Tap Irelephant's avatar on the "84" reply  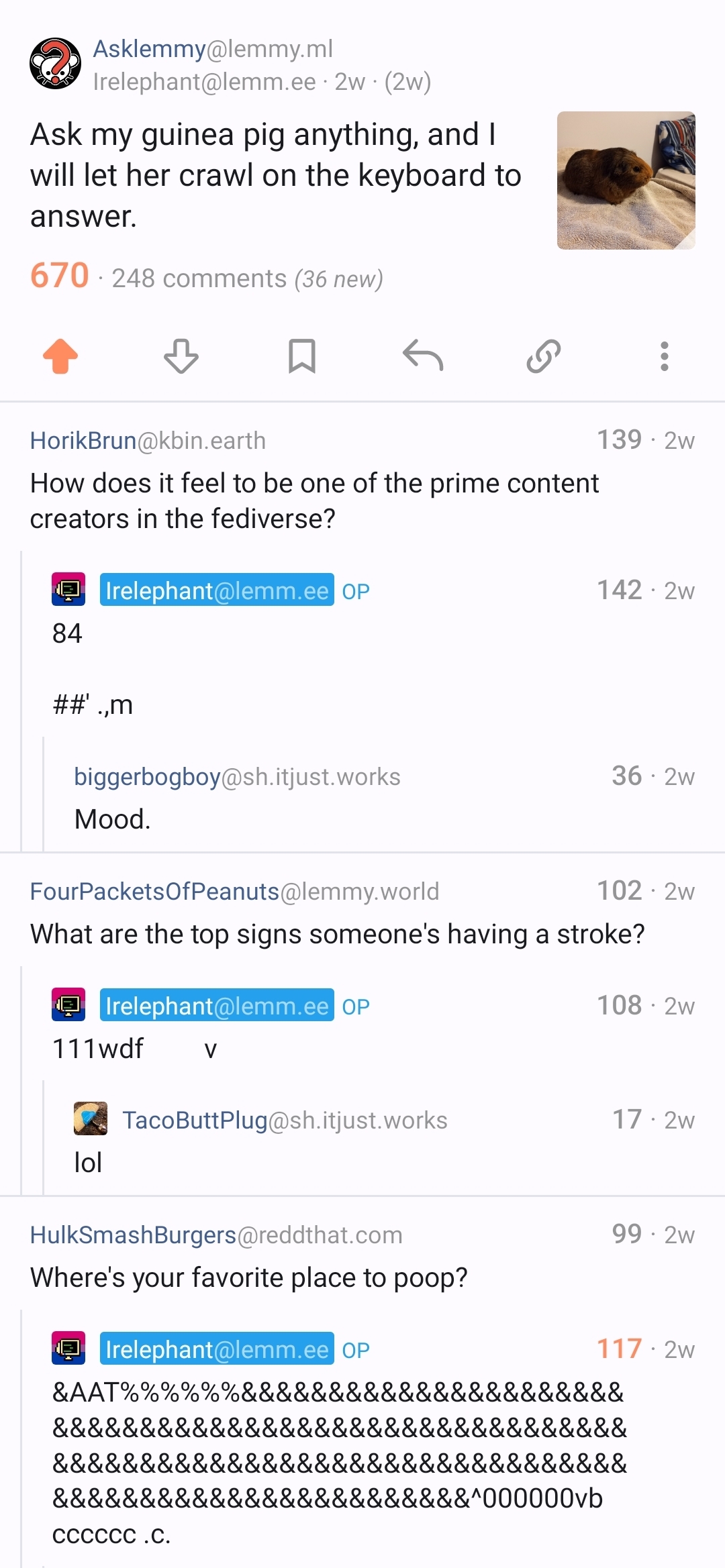pyautogui.click(x=68, y=589)
